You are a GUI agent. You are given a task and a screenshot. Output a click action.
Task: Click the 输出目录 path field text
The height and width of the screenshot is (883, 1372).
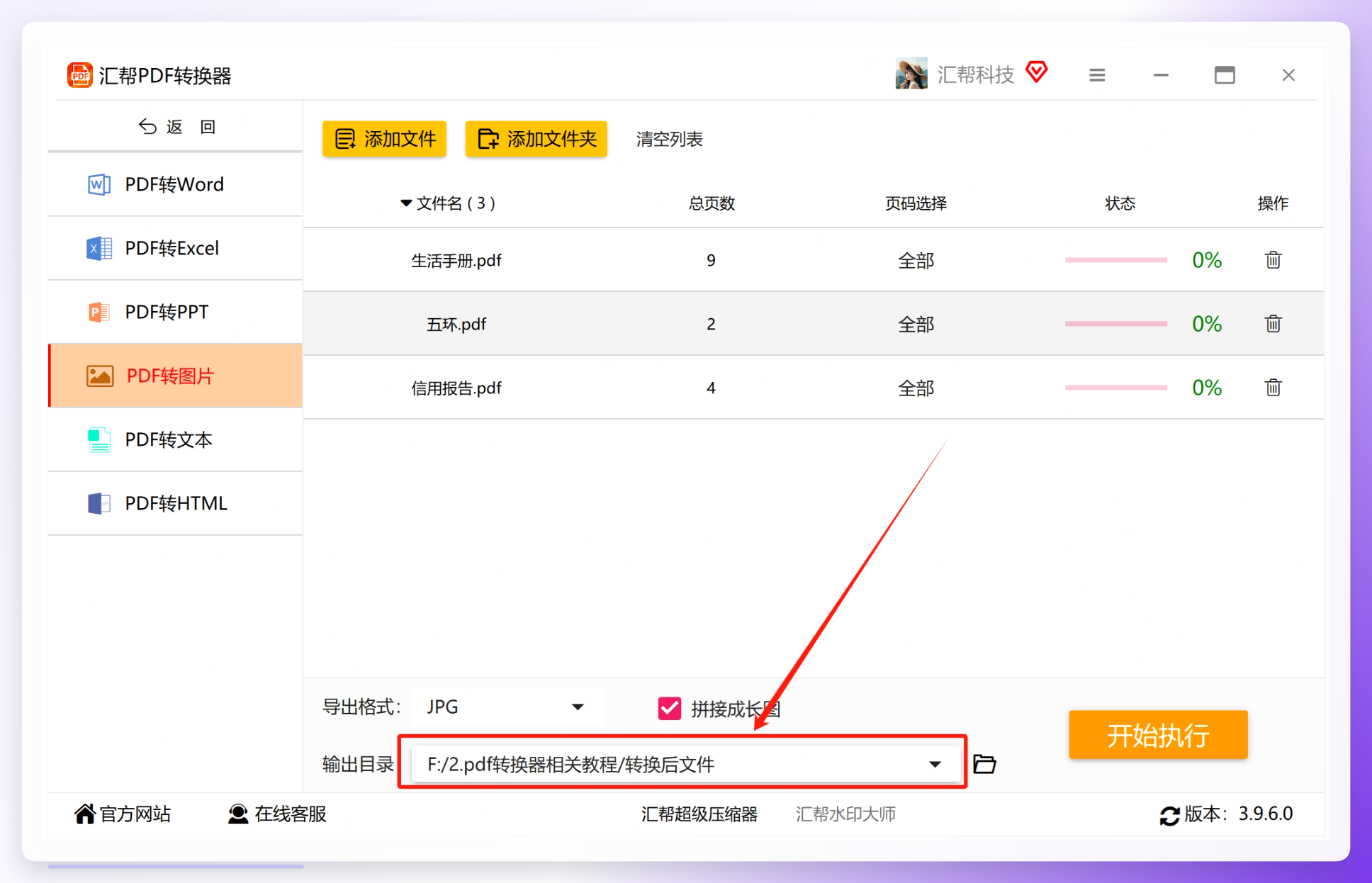[x=570, y=765]
